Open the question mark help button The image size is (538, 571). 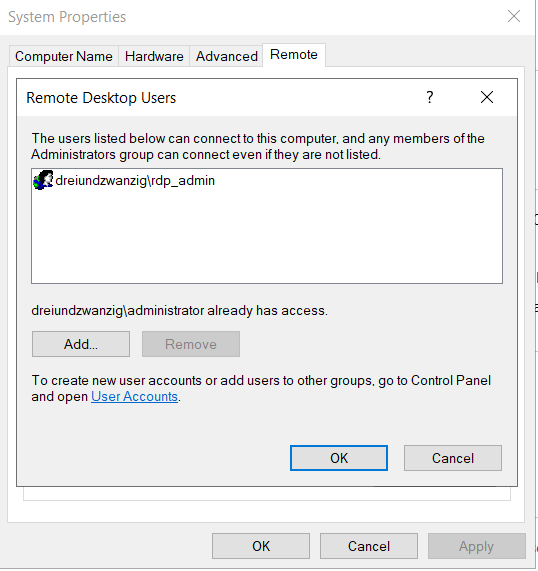[430, 97]
